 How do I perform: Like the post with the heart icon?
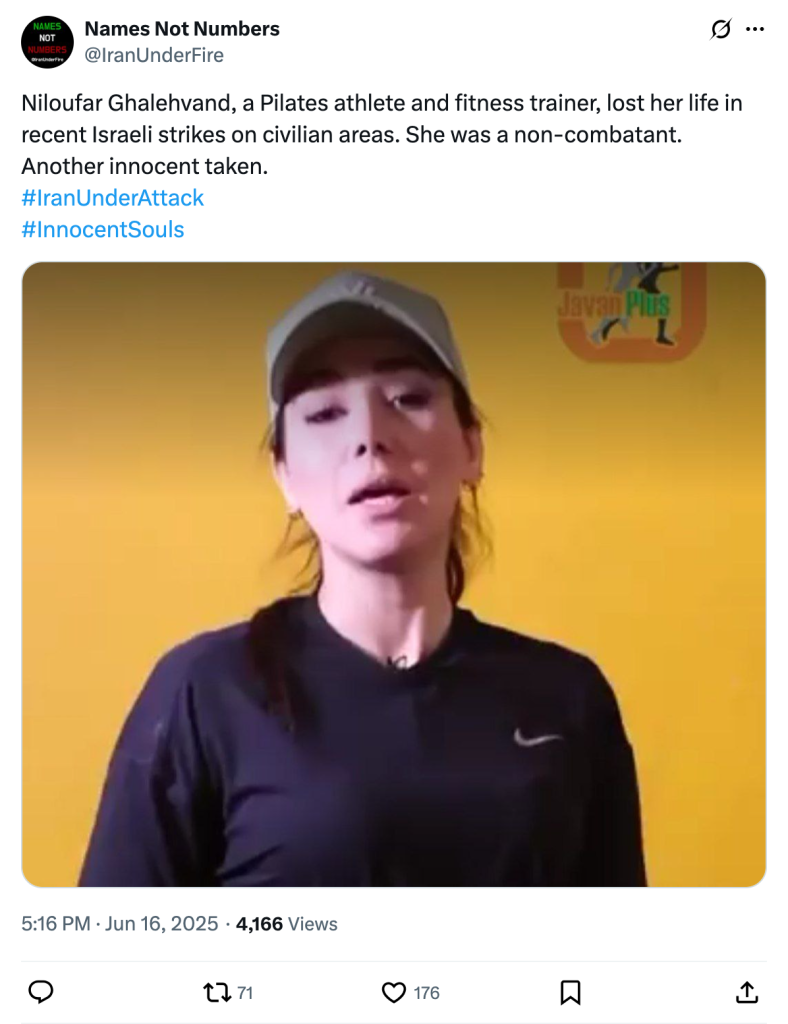(394, 993)
